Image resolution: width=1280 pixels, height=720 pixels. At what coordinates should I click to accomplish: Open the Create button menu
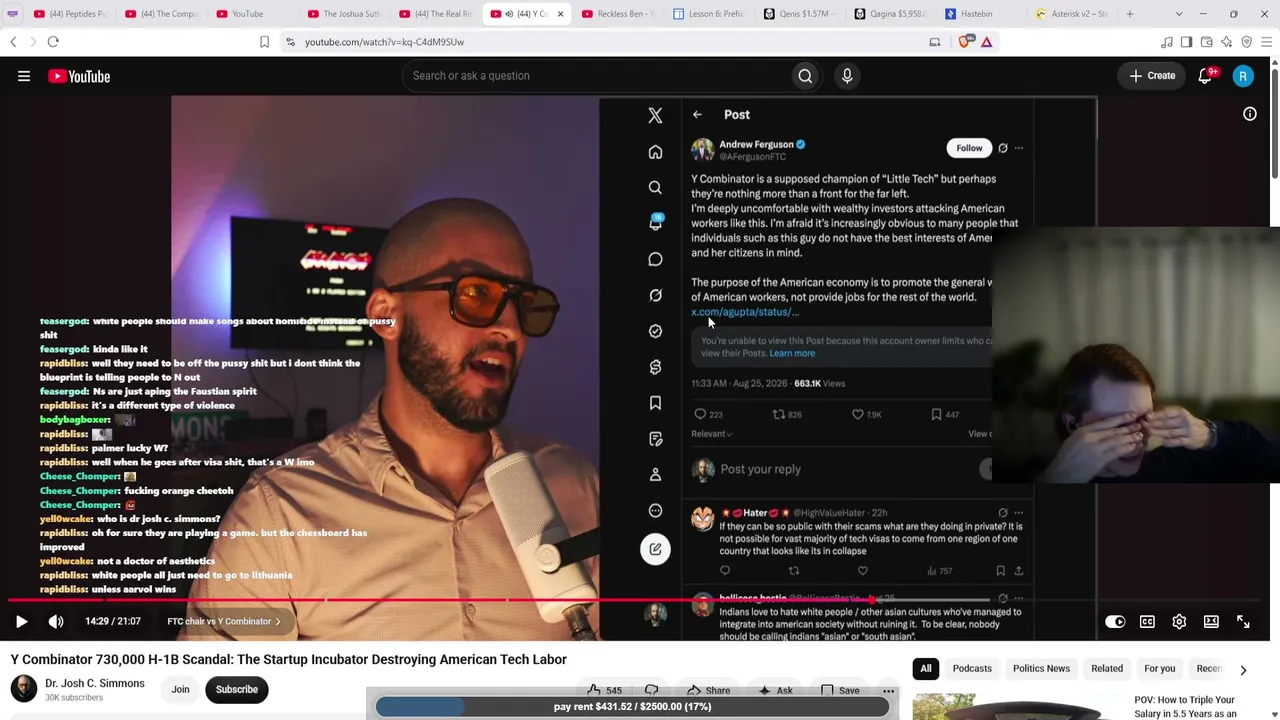[1152, 76]
